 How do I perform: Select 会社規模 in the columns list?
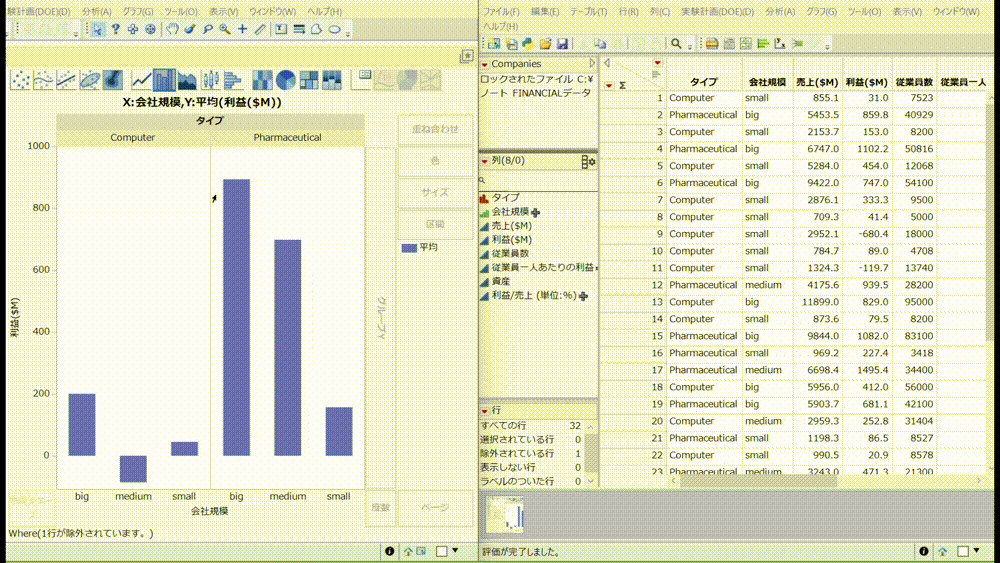510,212
